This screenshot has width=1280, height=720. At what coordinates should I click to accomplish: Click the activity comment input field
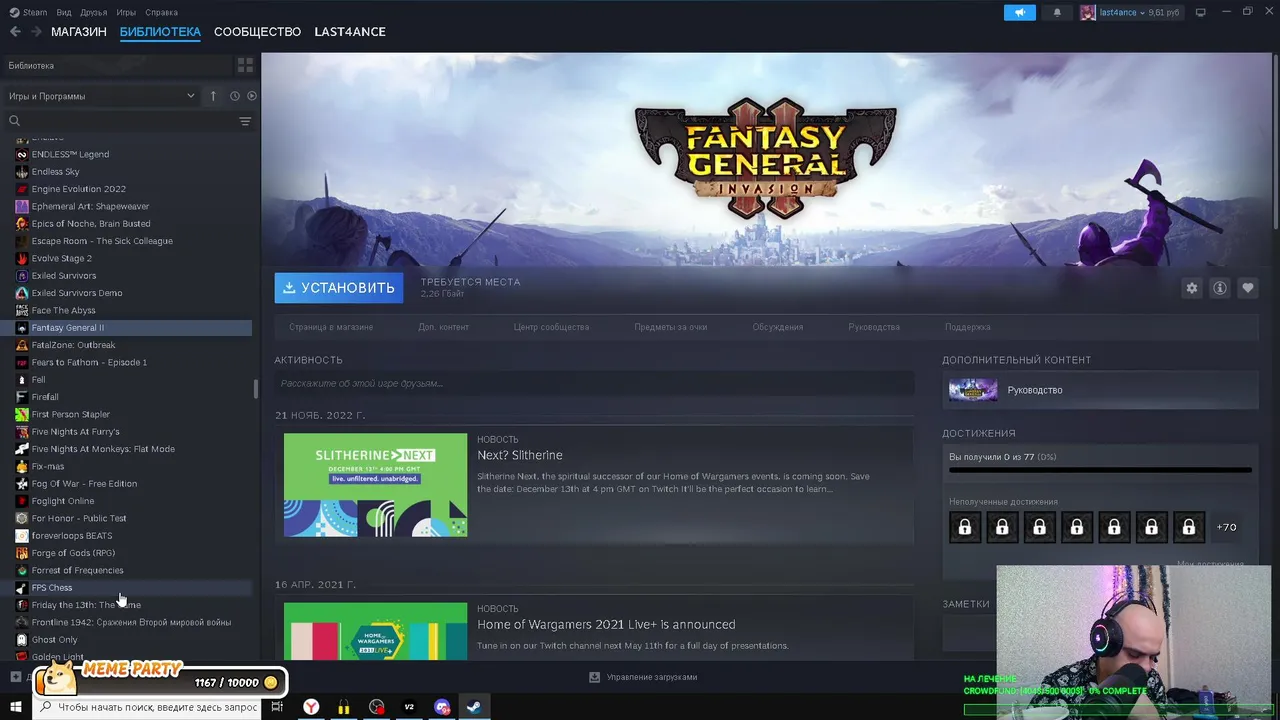coord(594,383)
